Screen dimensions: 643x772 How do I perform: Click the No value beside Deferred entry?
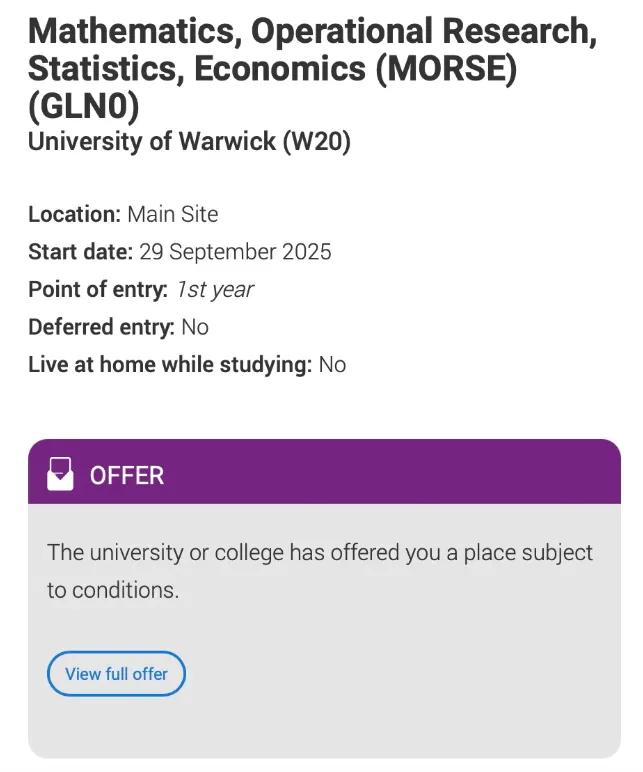click(x=195, y=327)
